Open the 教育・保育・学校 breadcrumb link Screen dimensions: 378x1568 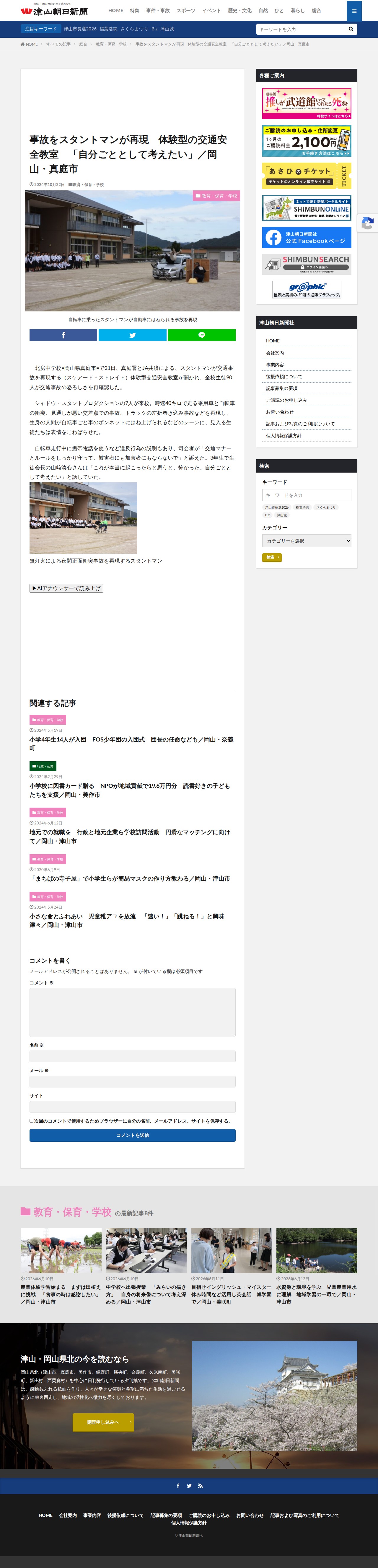click(111, 45)
